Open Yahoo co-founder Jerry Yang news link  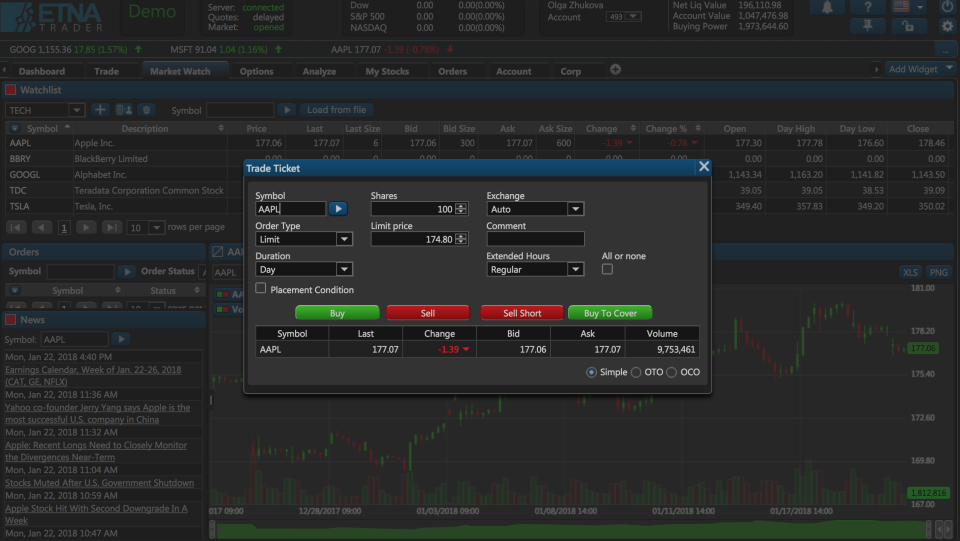[x=97, y=414]
